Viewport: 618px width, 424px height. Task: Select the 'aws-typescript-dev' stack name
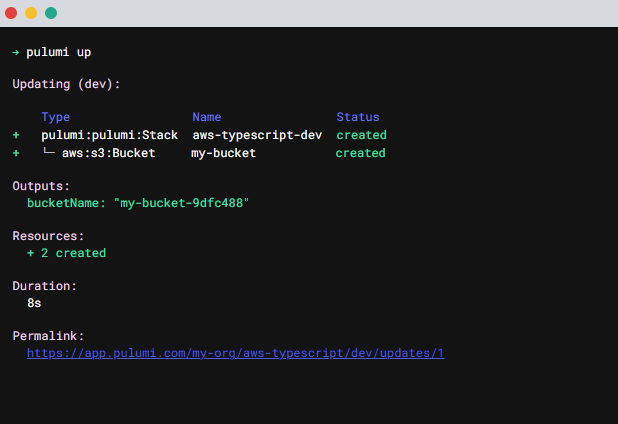257,135
